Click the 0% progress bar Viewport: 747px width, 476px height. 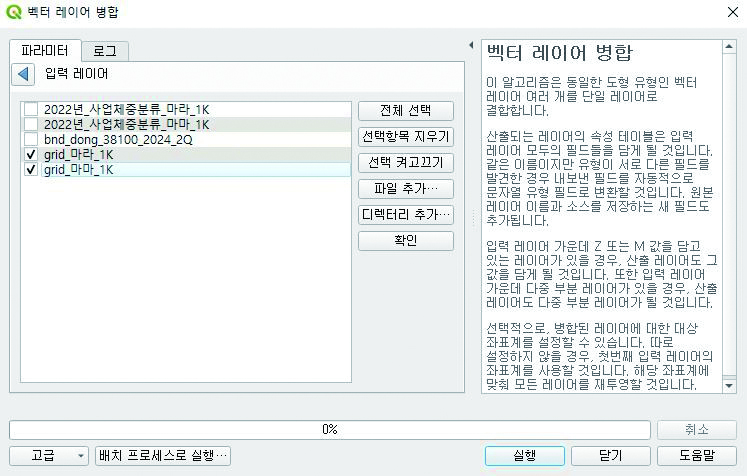pyautogui.click(x=329, y=429)
